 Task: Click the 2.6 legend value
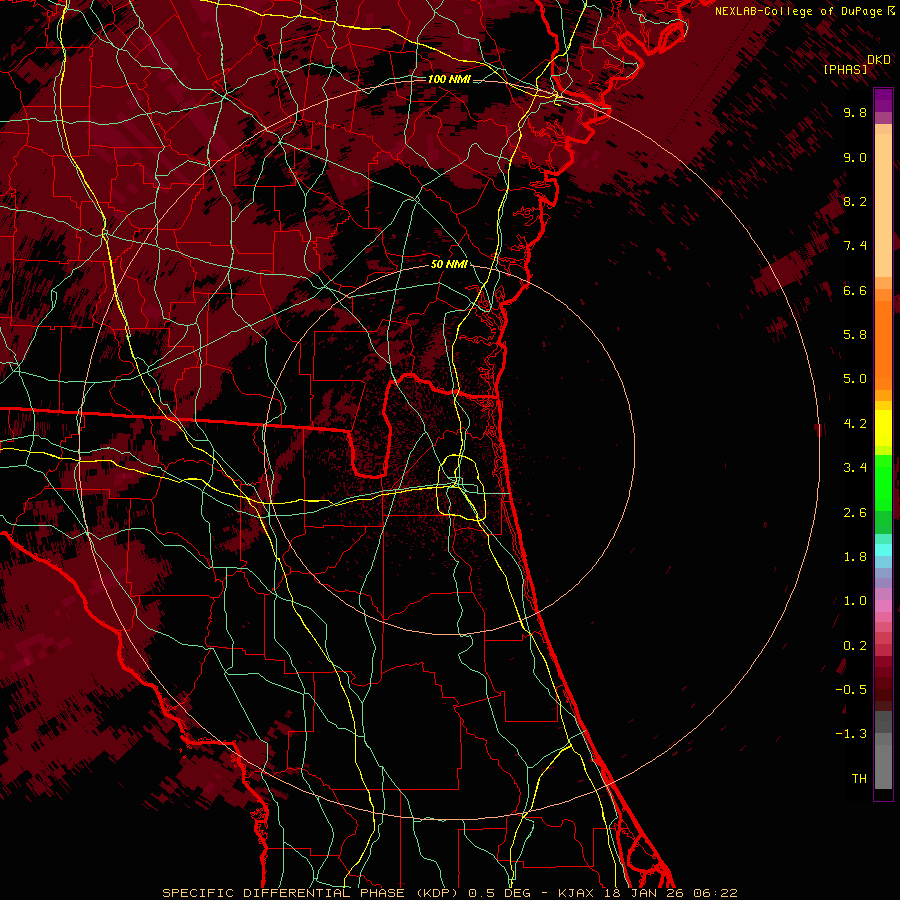855,513
